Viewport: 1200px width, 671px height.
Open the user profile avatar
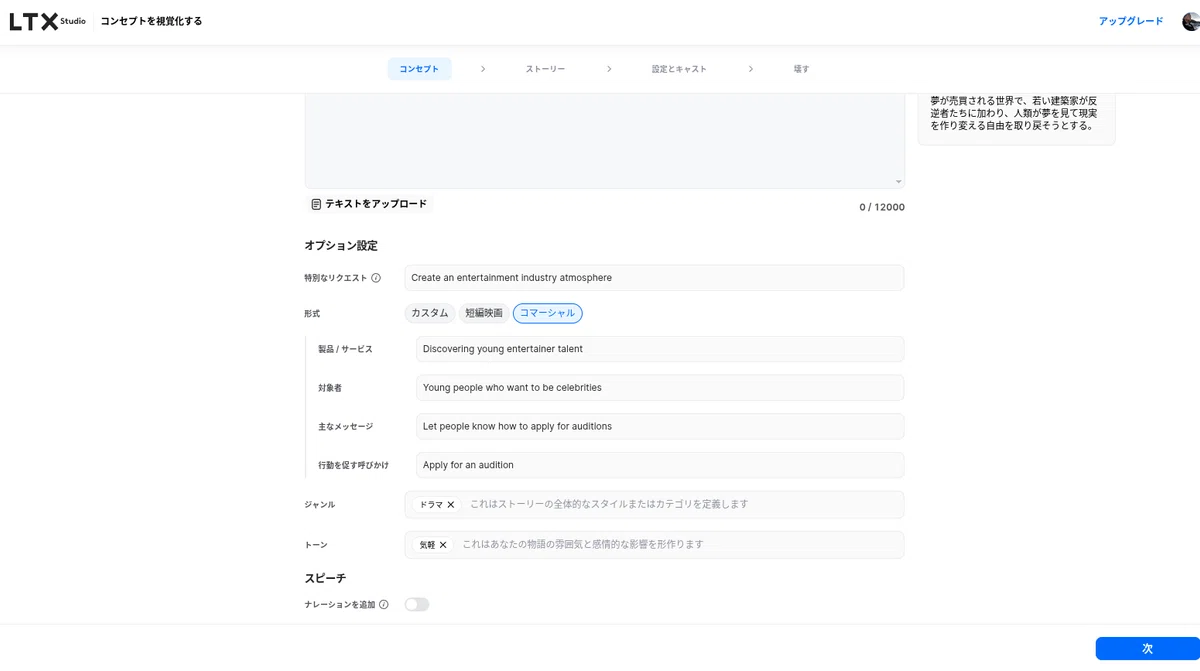click(1190, 21)
